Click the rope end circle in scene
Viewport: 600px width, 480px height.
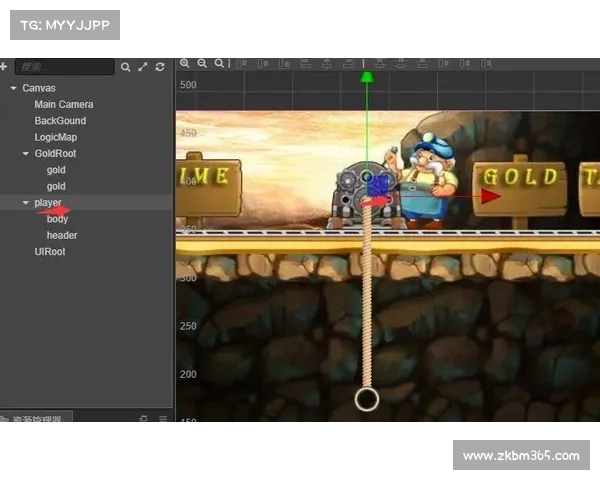367,399
